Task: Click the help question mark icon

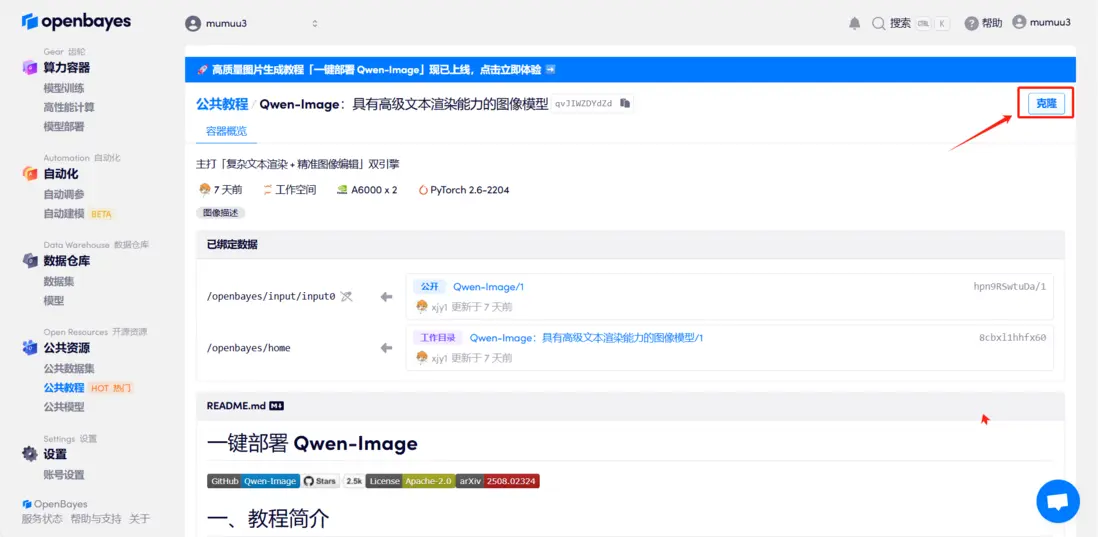Action: pos(971,23)
